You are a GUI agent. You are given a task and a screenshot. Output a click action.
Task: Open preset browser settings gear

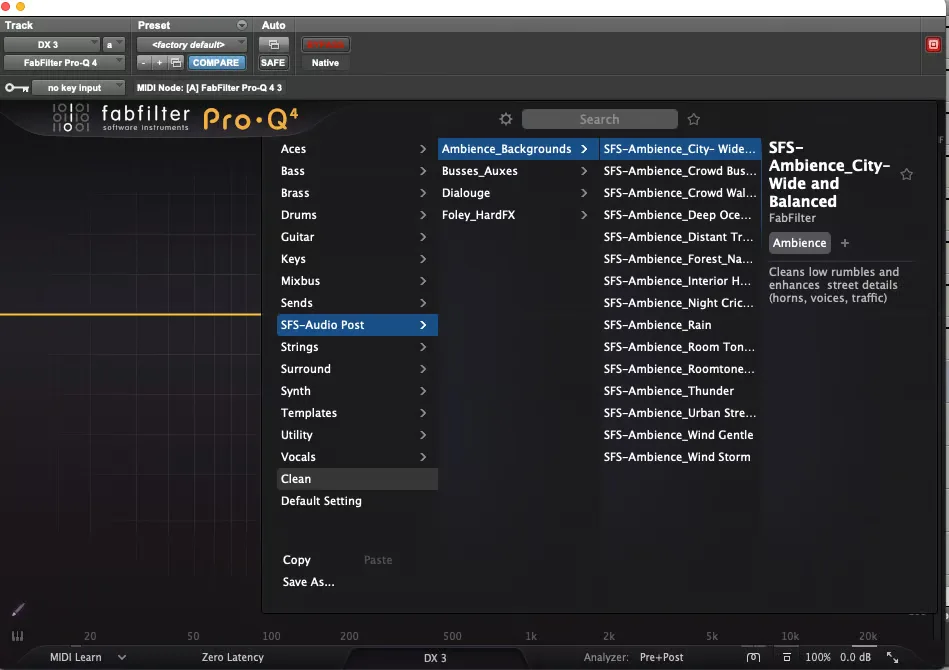506,119
